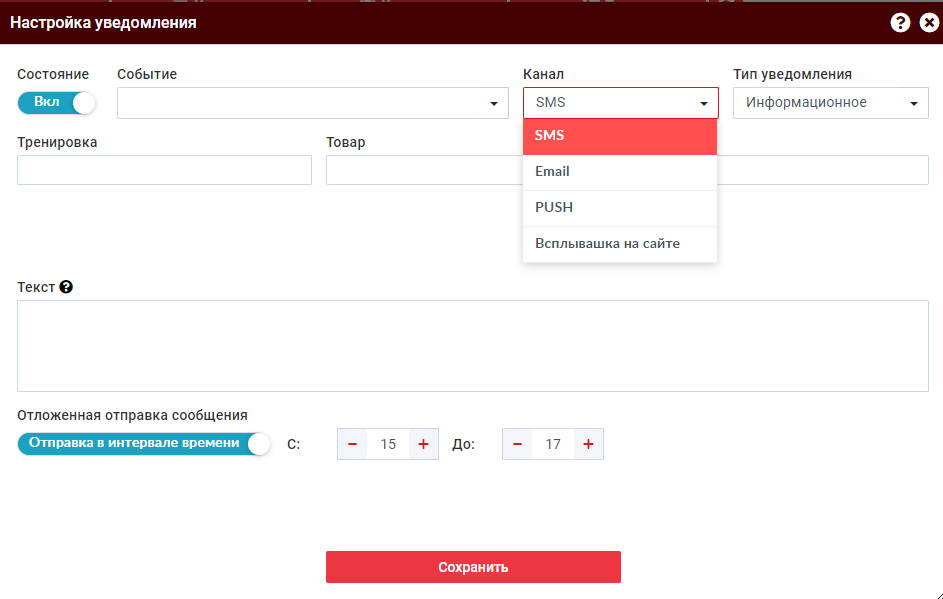Open the Событие dropdown

pos(312,103)
